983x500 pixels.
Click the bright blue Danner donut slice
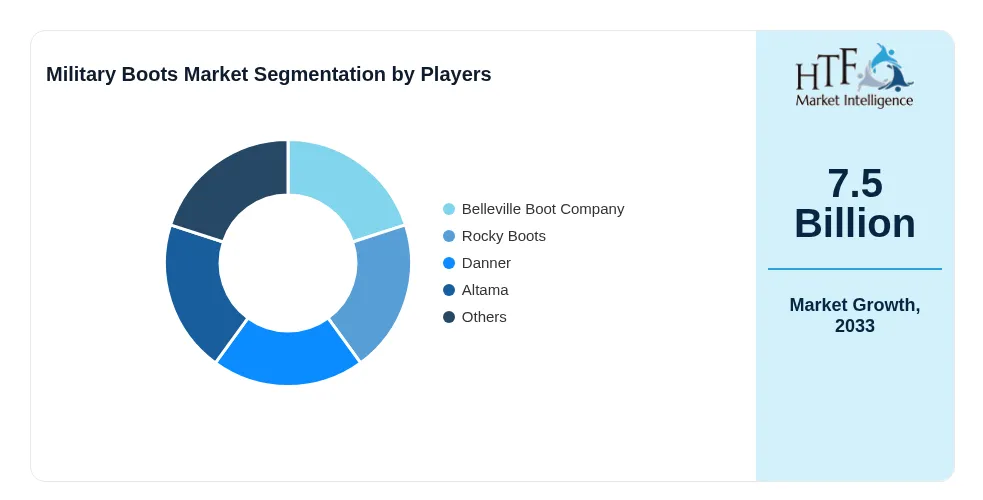288,357
